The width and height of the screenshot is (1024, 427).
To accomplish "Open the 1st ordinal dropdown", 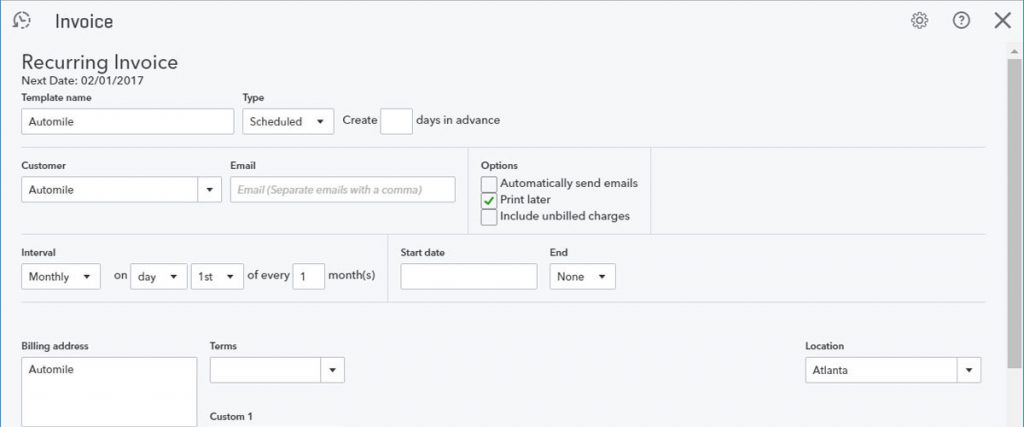I will pyautogui.click(x=217, y=277).
